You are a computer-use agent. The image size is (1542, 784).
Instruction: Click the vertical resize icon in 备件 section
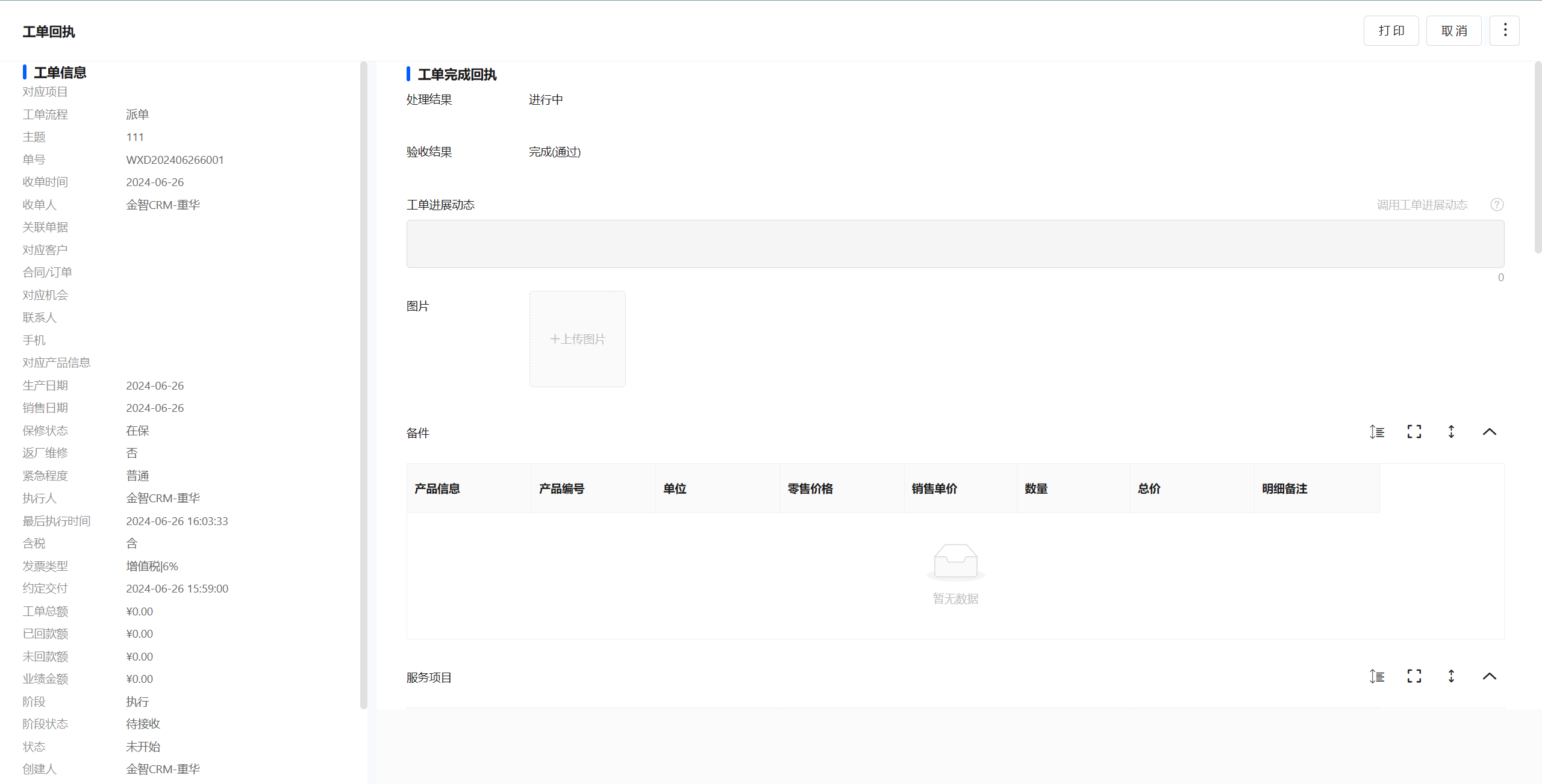tap(1452, 432)
